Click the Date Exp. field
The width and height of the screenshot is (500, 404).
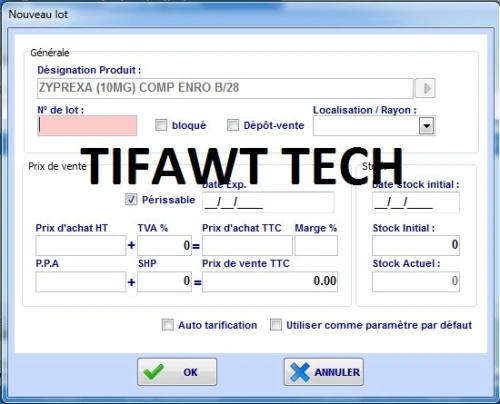click(268, 202)
